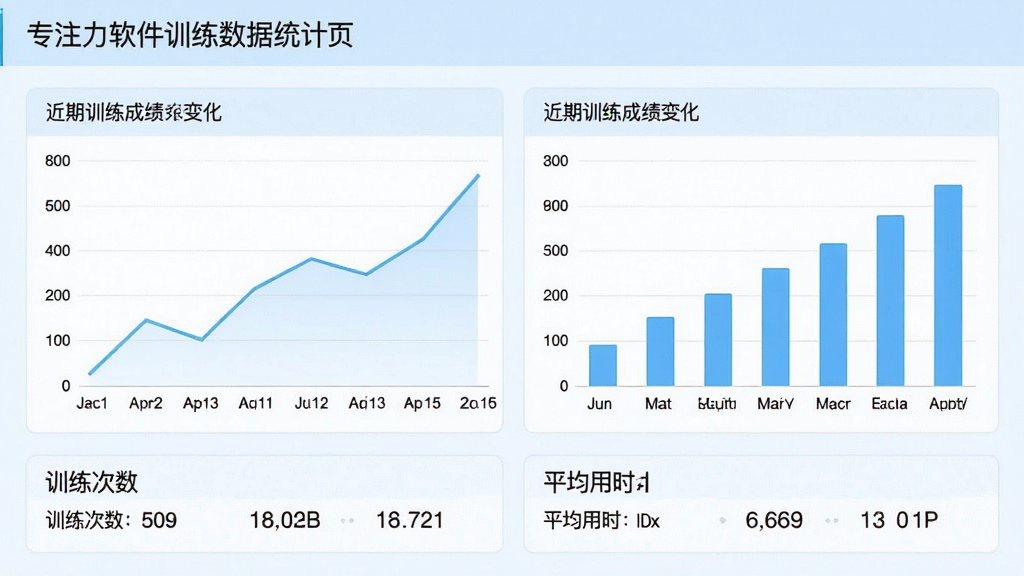Viewport: 1024px width, 576px height.
Task: Select the x-axis label Ju12
Action: (312, 403)
